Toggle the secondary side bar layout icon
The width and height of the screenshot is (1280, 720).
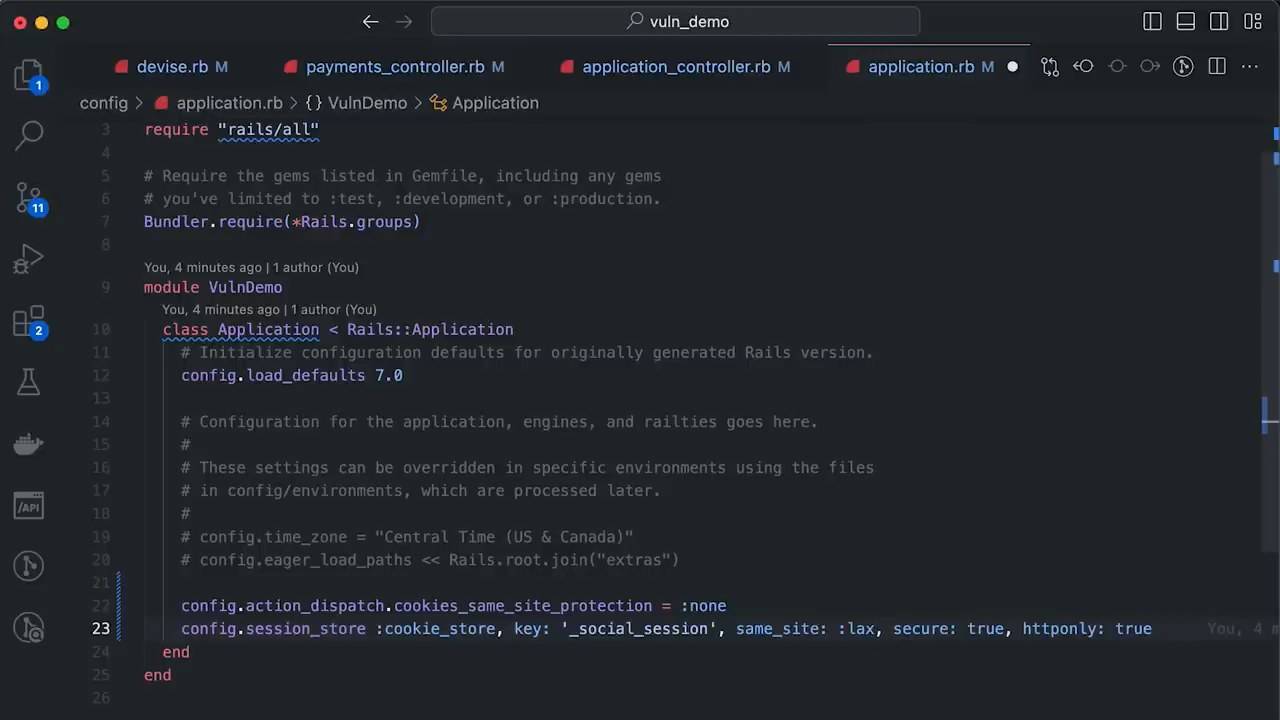pos(1219,21)
